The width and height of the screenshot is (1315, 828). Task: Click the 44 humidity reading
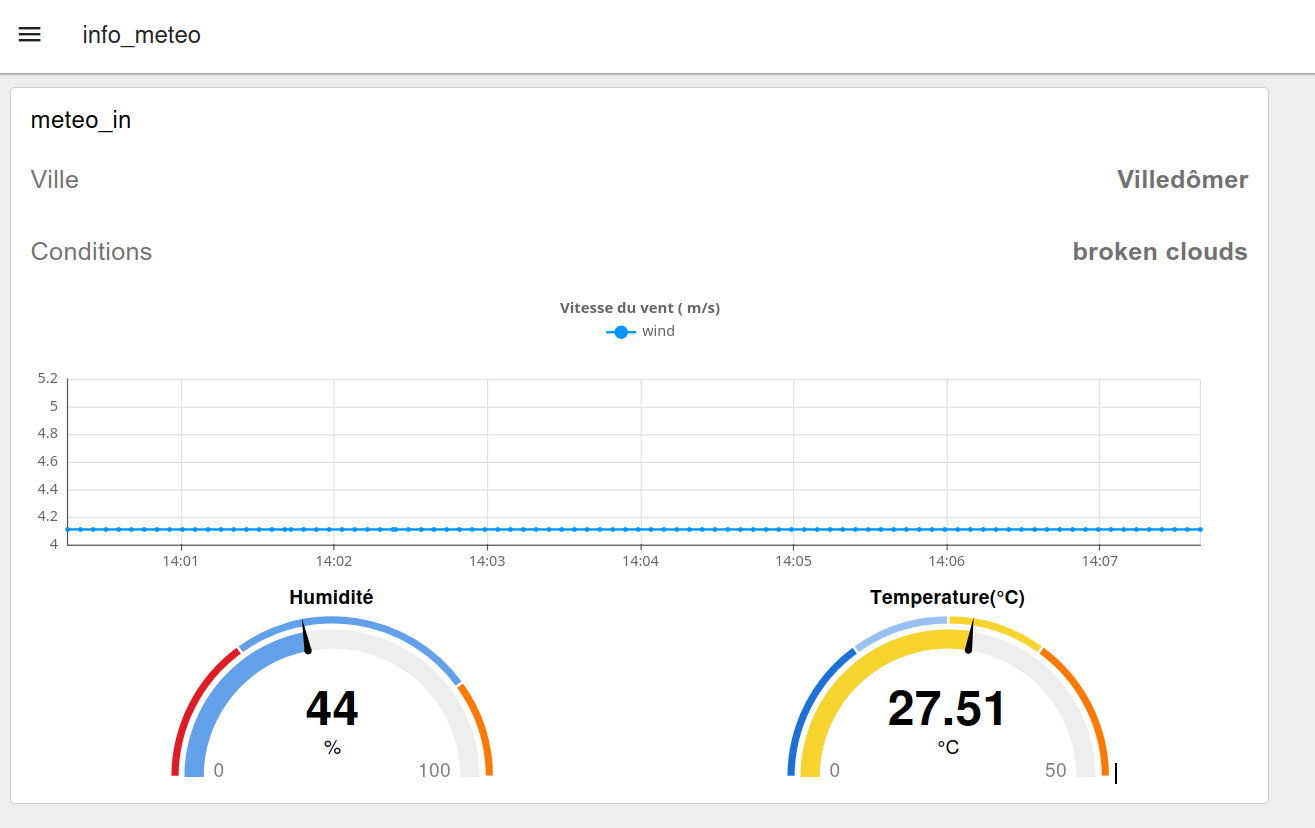click(x=332, y=709)
